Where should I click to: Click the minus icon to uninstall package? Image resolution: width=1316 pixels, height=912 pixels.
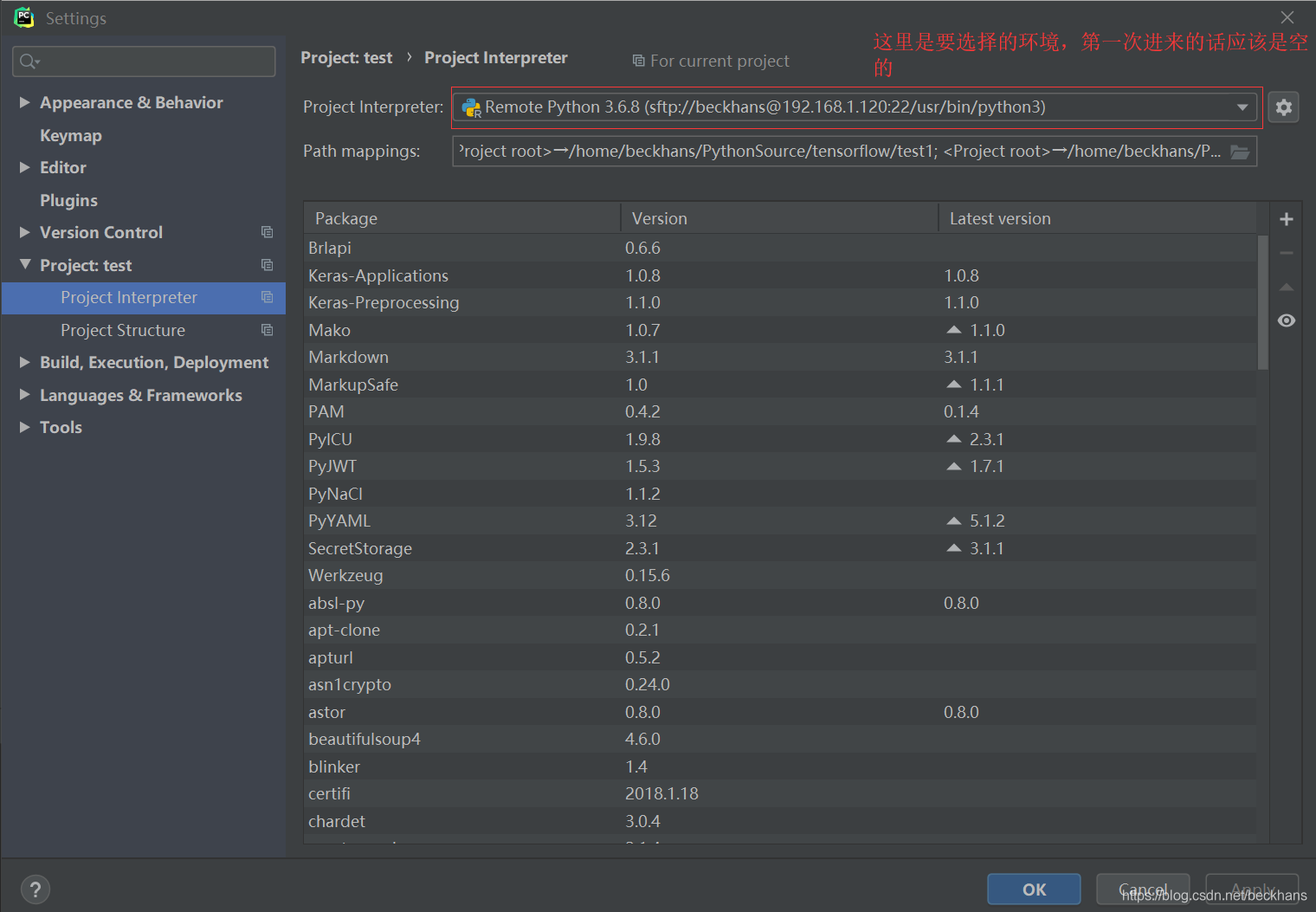click(1287, 253)
